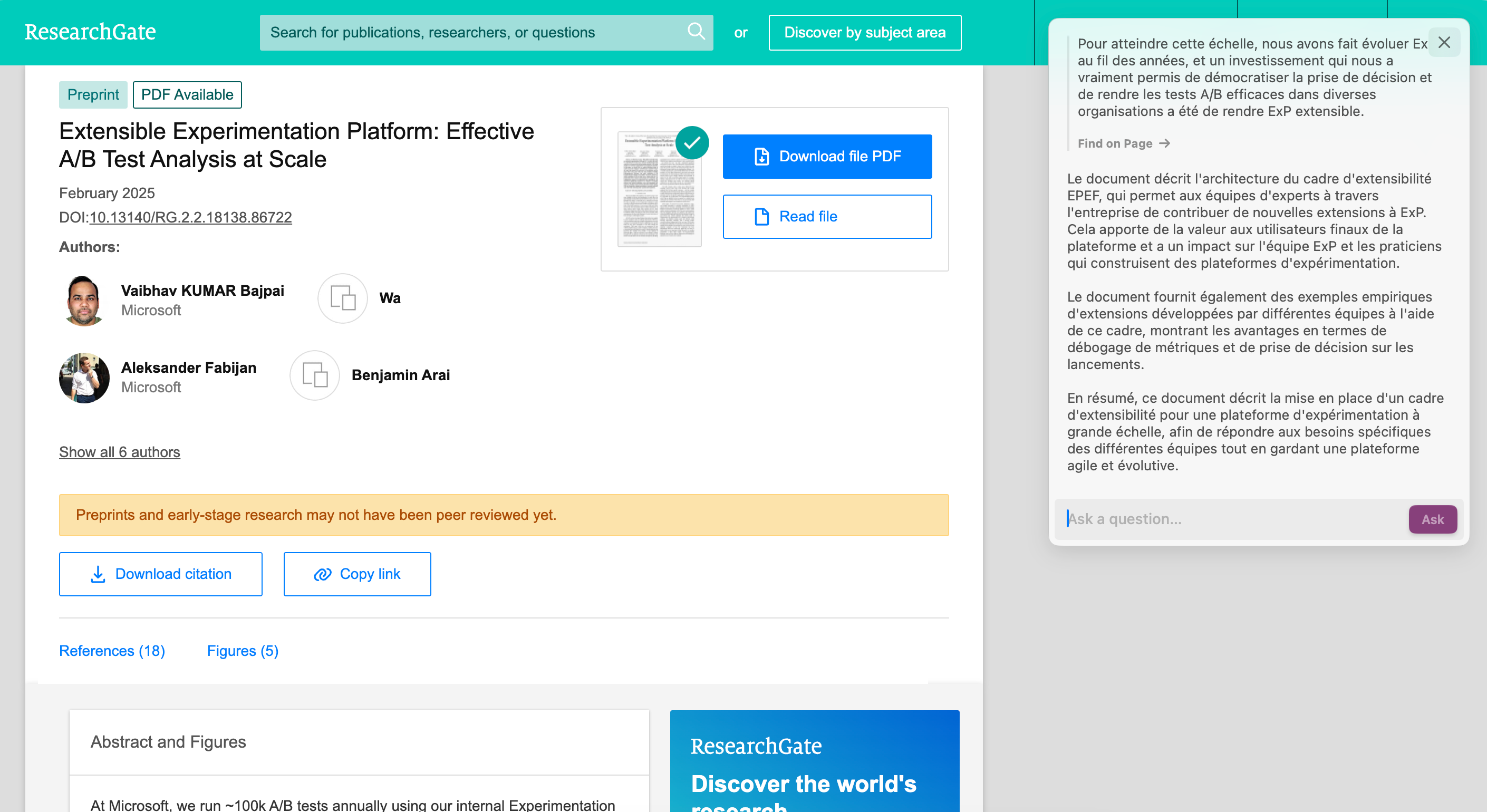Click the search magnifier icon

coord(696,31)
